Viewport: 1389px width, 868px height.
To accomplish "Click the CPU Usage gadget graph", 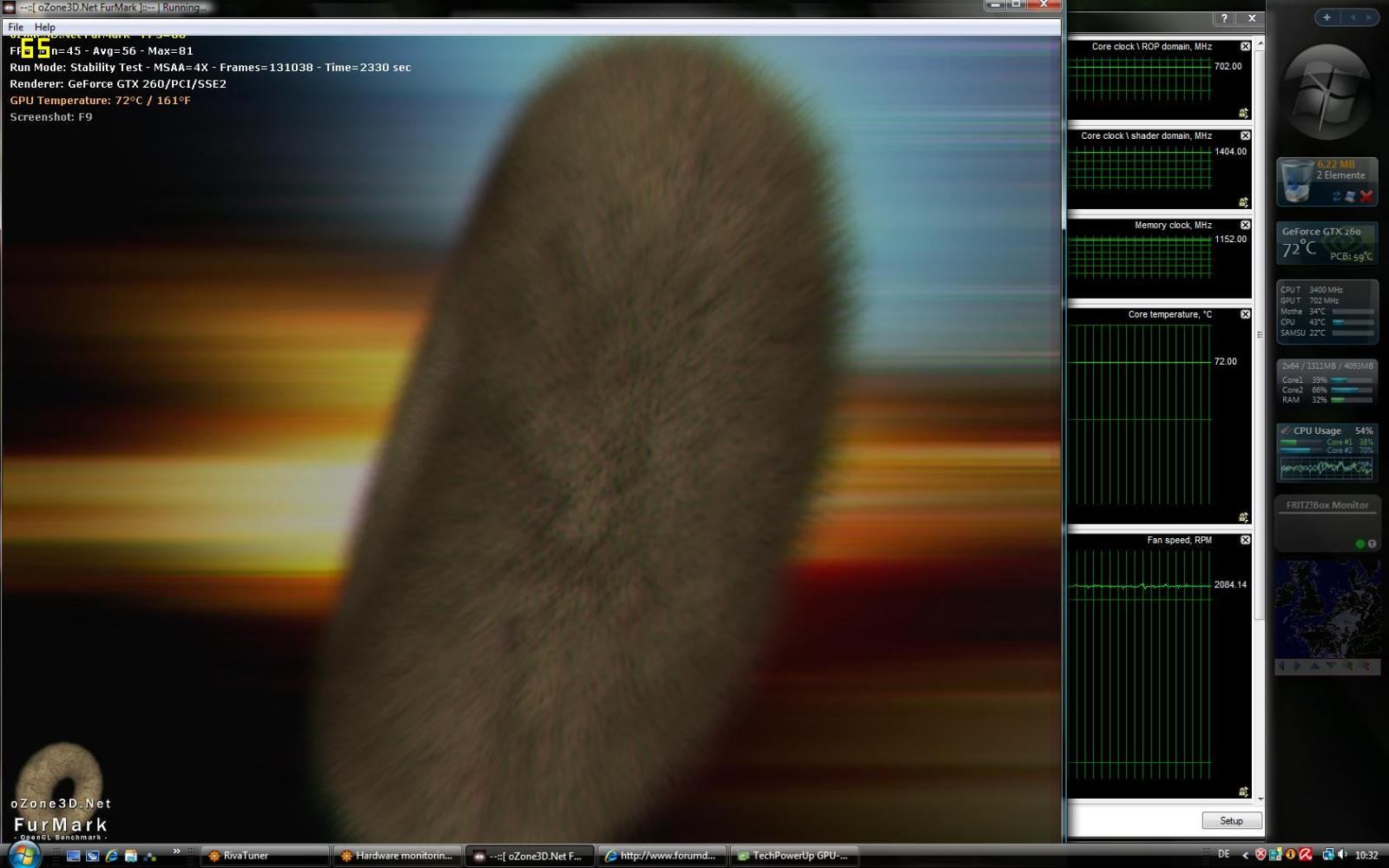I will (x=1326, y=470).
